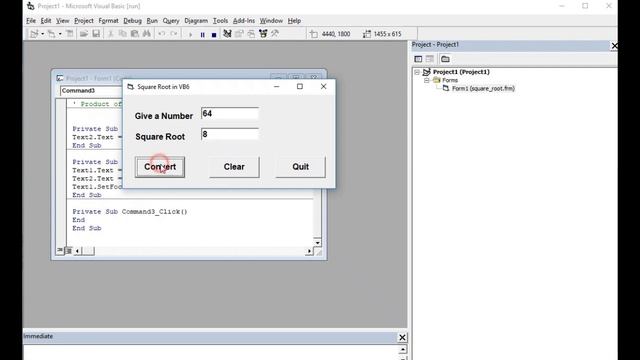This screenshot has height=360, width=640.
Task: Stop the program with the End button
Action: tap(214, 35)
